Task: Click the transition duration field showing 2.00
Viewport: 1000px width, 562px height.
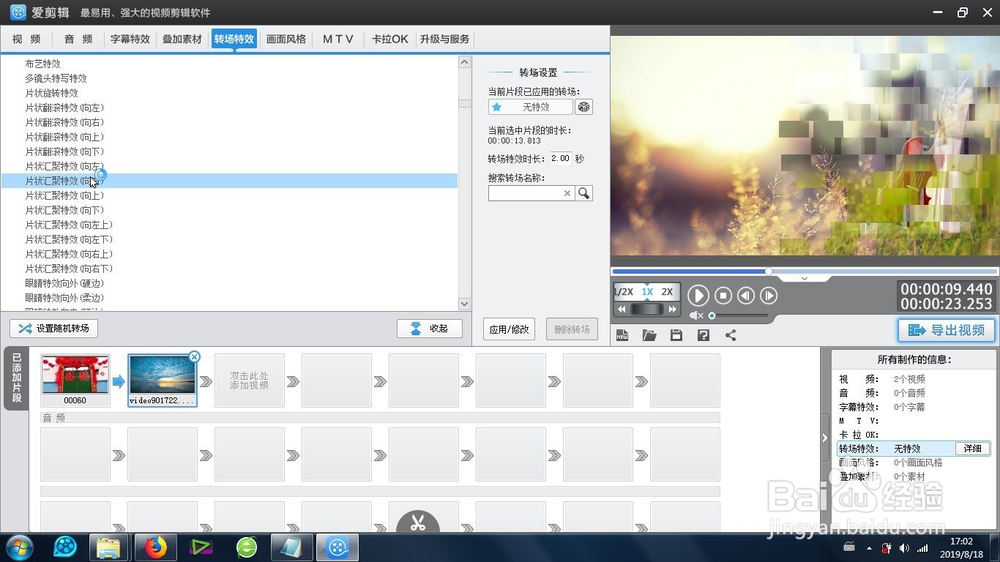Action: click(x=561, y=158)
